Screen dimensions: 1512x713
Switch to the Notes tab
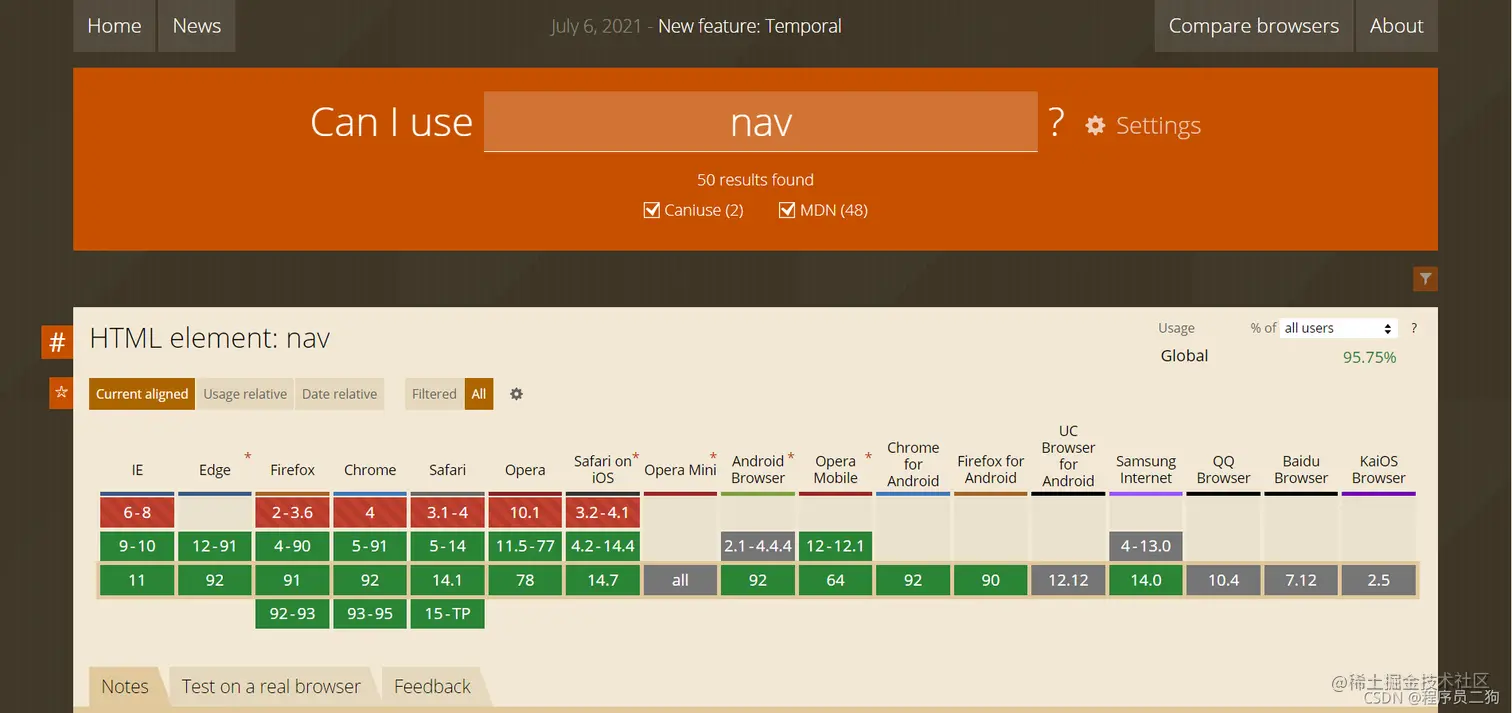[x=125, y=687]
